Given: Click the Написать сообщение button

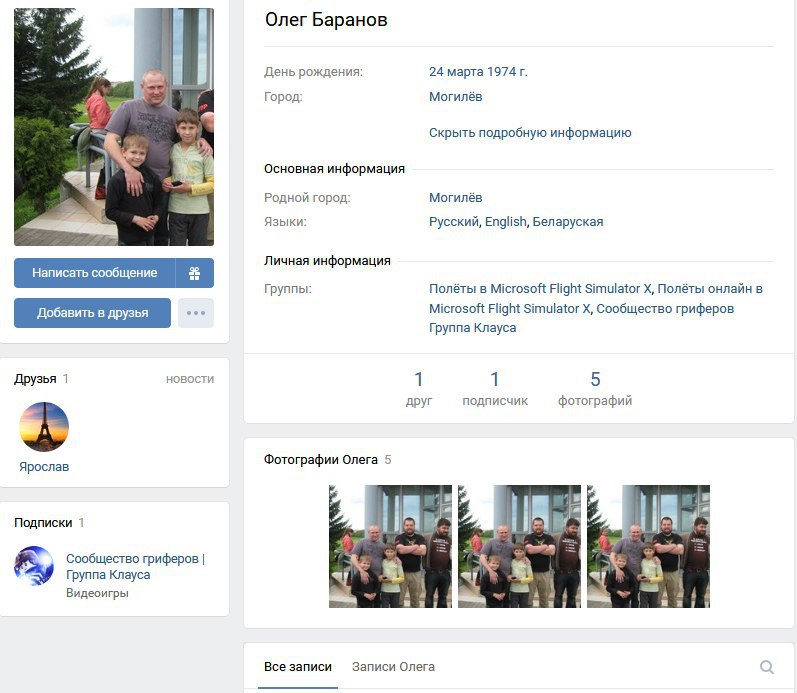Looking at the screenshot, I should (x=95, y=273).
